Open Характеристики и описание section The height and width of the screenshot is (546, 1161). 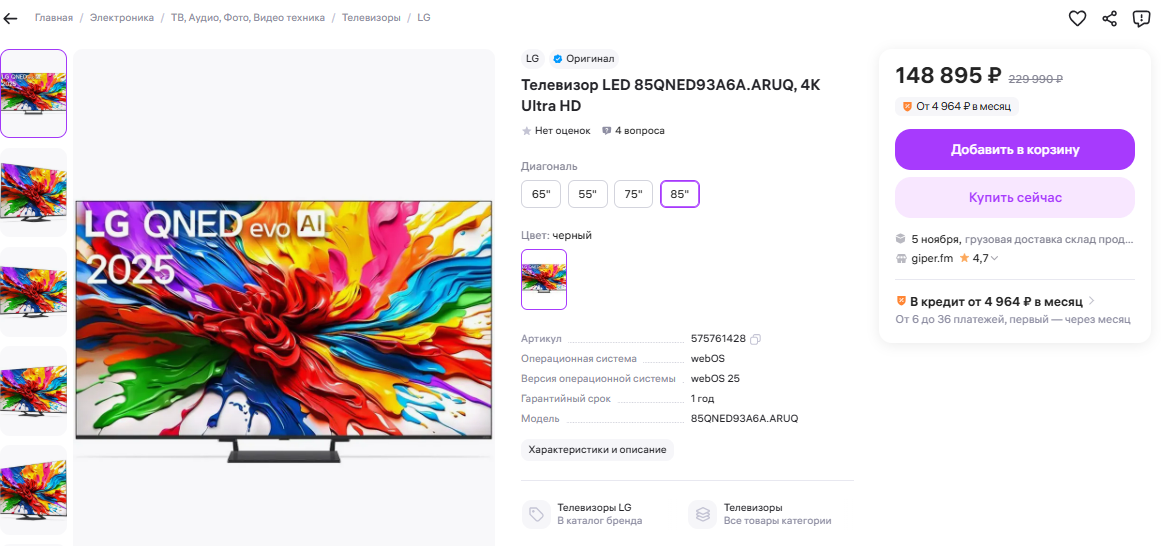pos(598,450)
